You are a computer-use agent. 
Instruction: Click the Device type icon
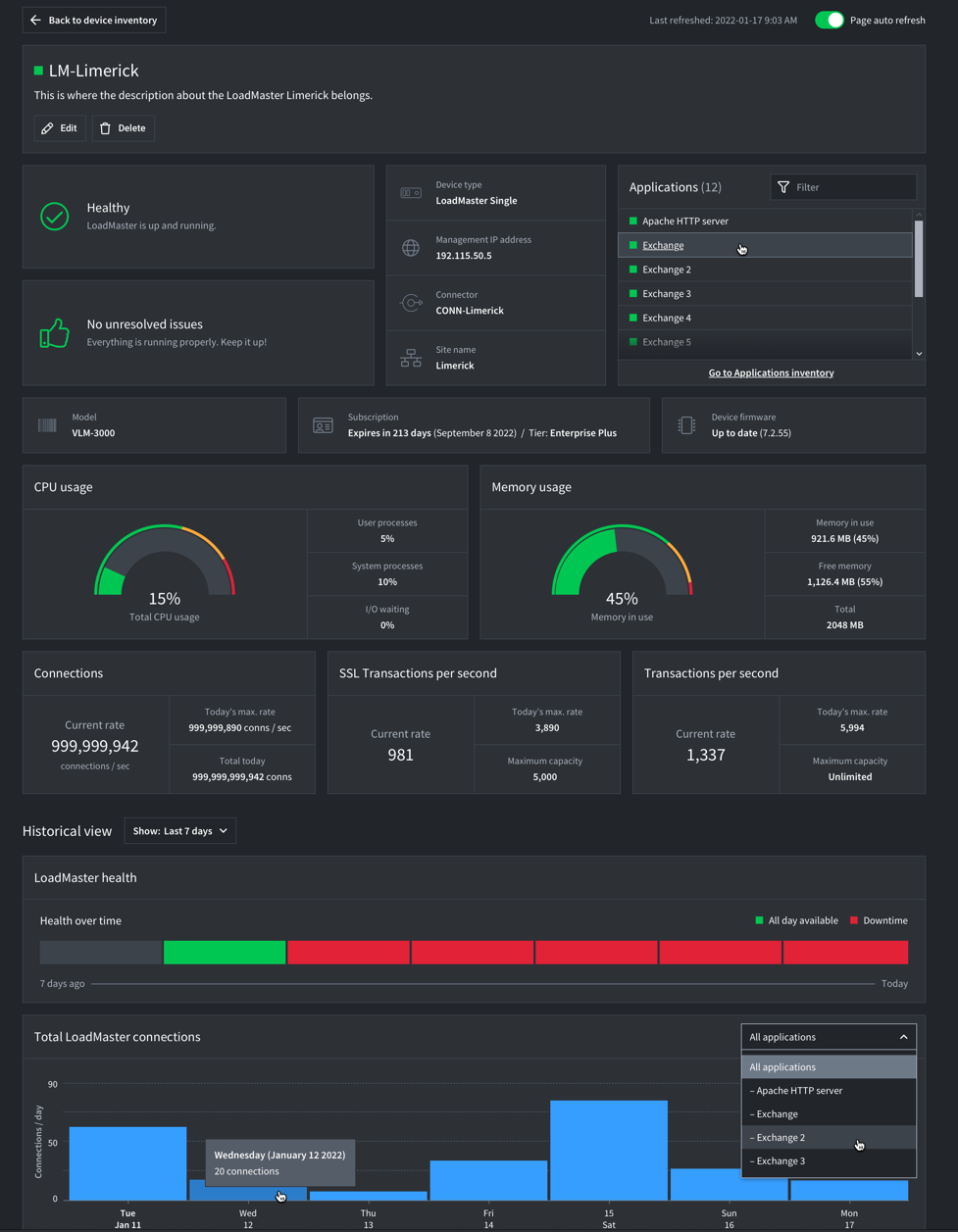coord(411,193)
